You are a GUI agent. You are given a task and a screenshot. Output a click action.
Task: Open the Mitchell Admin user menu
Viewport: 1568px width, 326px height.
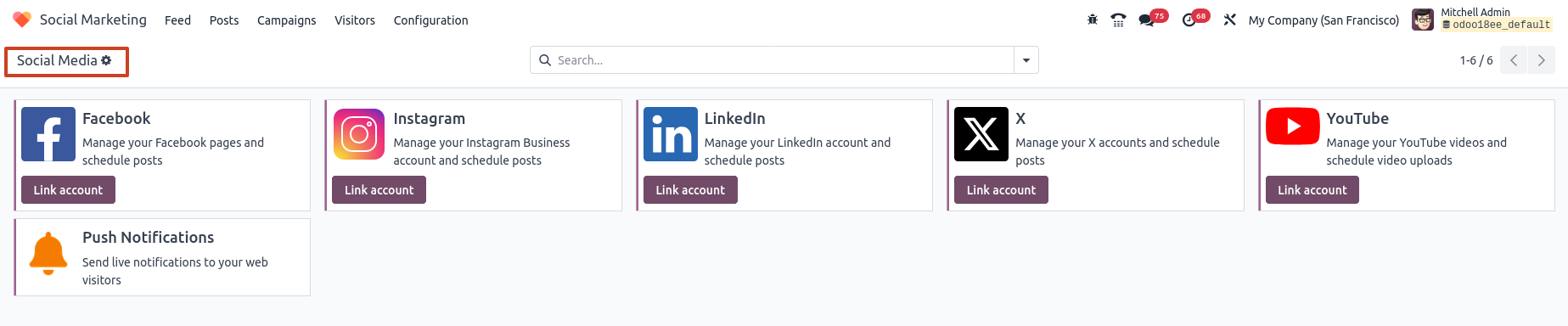(x=1482, y=19)
